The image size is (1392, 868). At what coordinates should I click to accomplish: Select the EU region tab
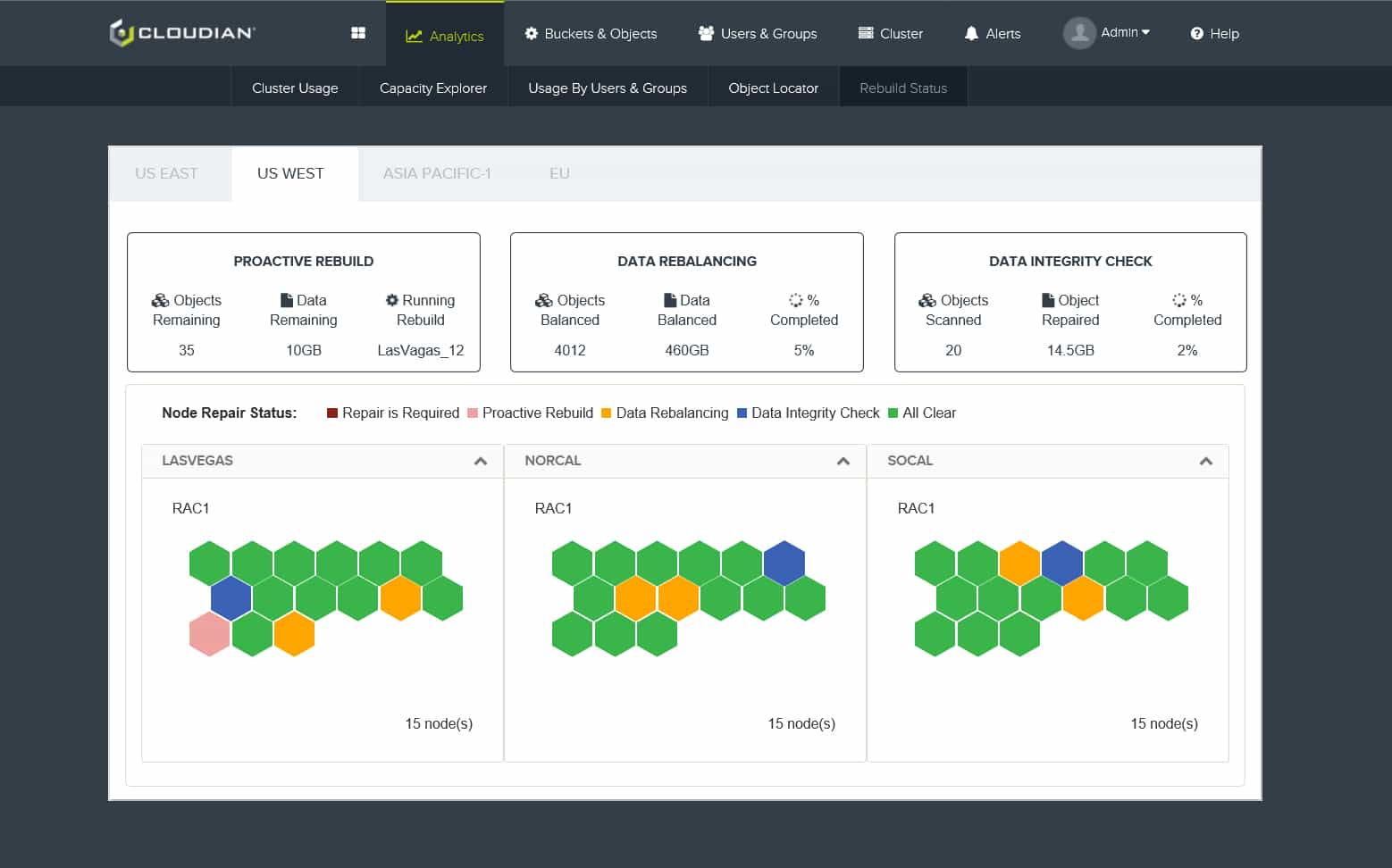(x=559, y=173)
